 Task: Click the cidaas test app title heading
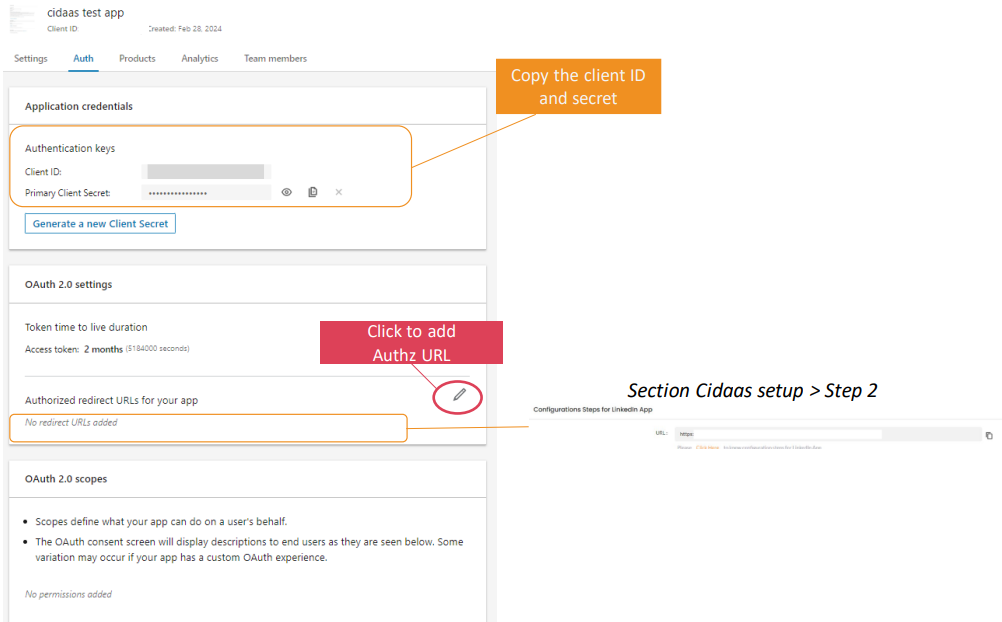coord(85,12)
